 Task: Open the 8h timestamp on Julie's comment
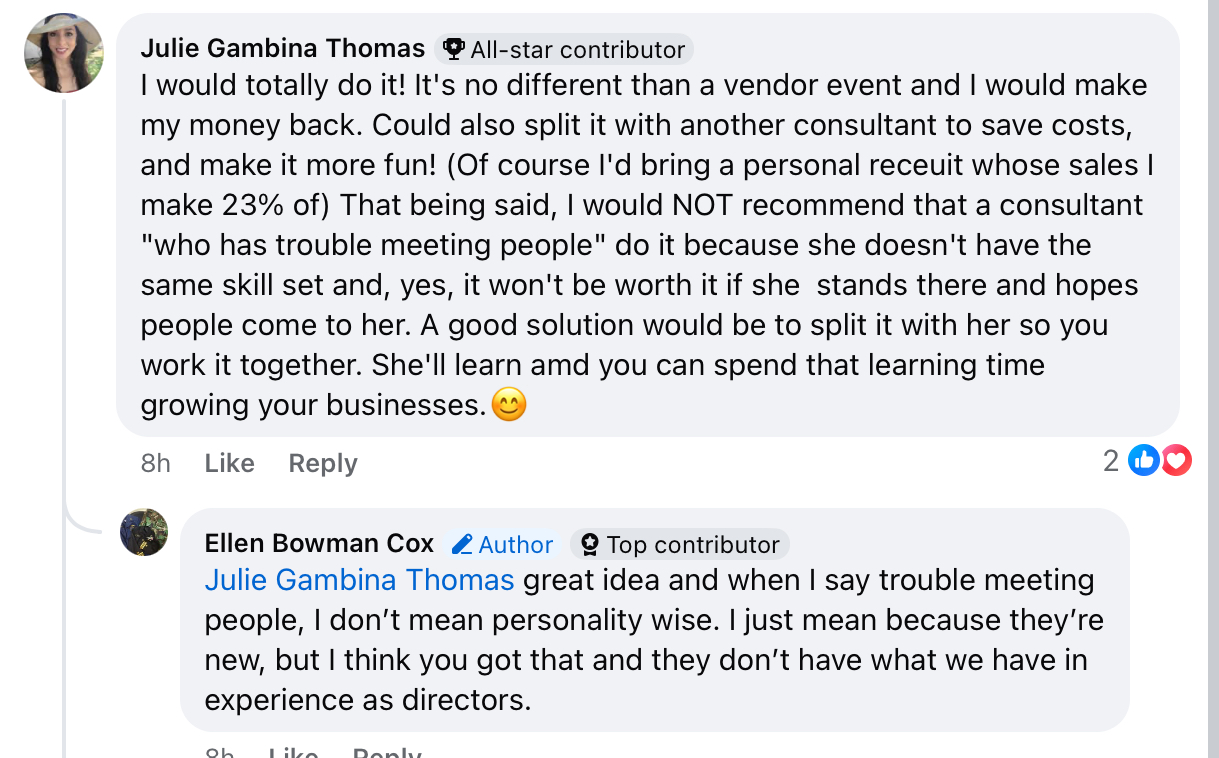point(155,463)
